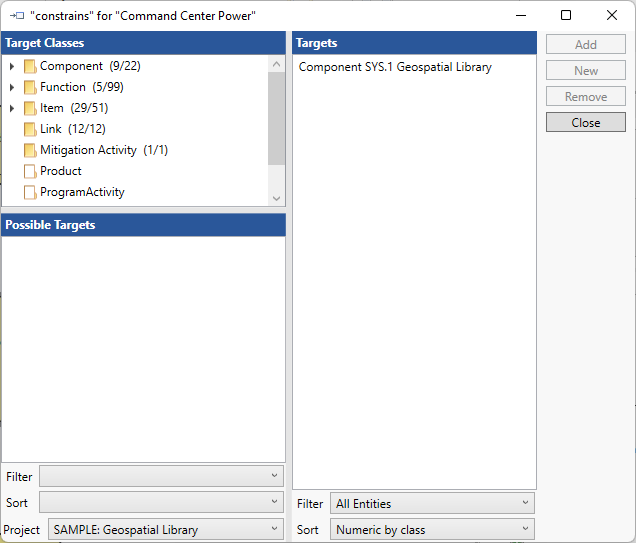Click the empty Product folder icon
The height and width of the screenshot is (543, 636).
coord(30,171)
